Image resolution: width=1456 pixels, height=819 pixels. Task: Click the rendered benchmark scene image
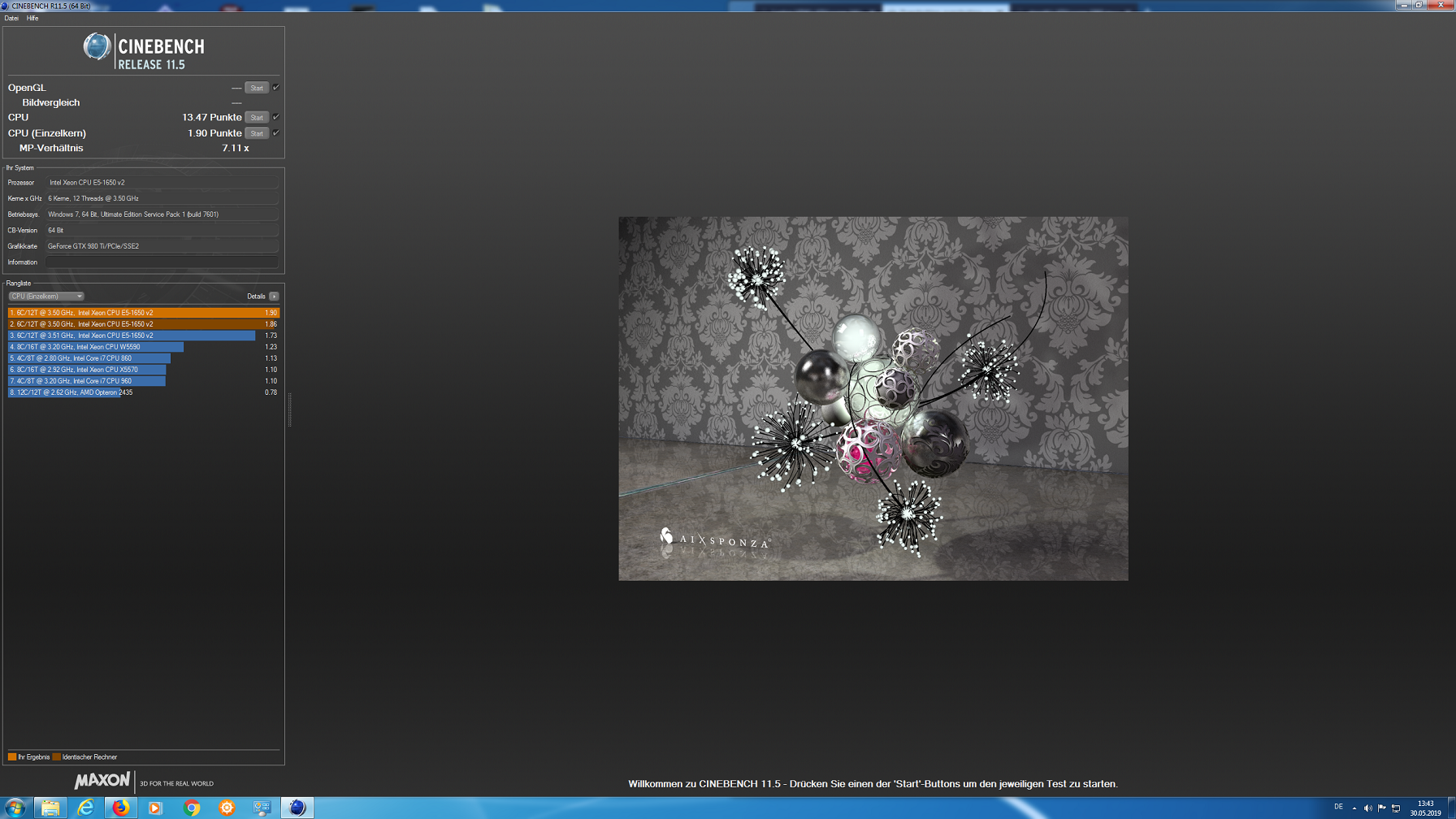(873, 398)
